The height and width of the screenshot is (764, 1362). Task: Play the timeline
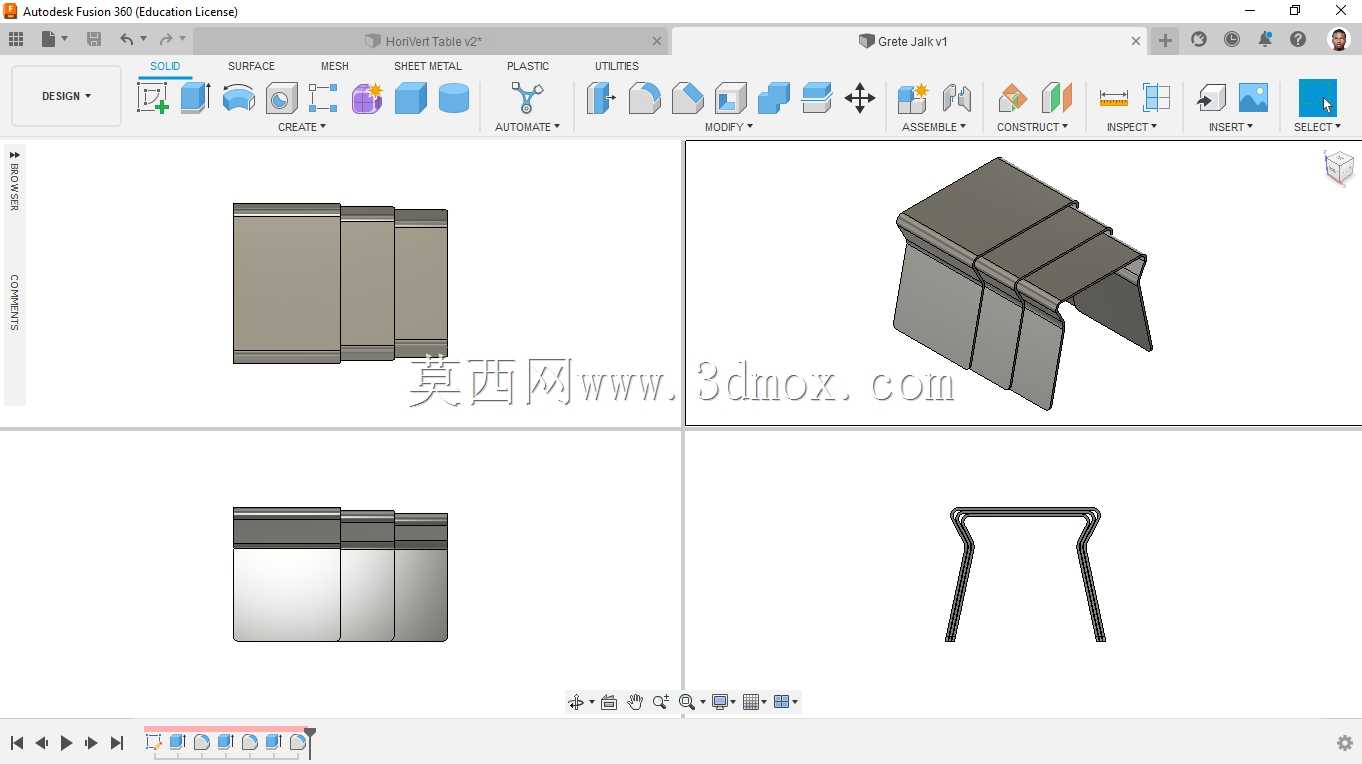tap(67, 743)
